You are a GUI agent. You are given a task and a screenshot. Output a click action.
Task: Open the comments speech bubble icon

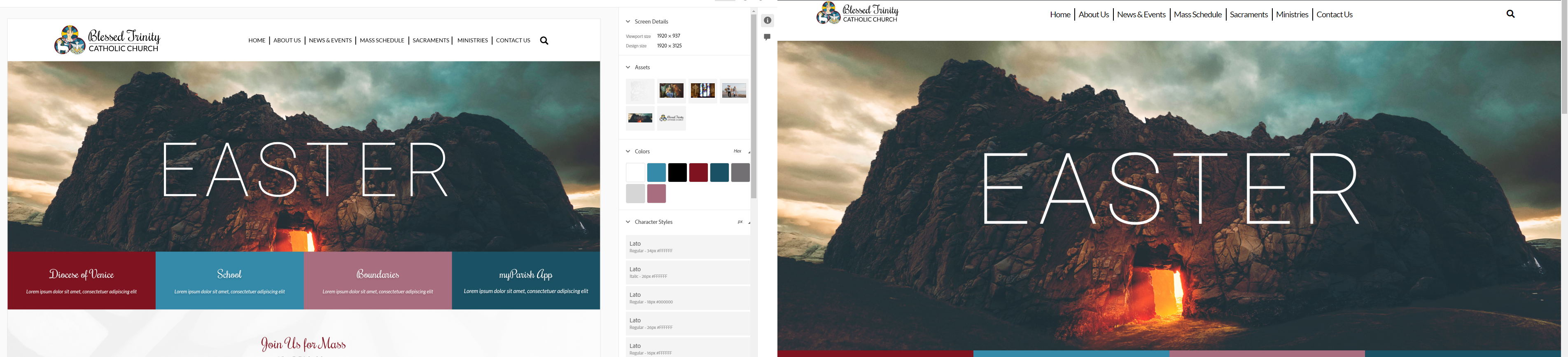click(x=768, y=37)
